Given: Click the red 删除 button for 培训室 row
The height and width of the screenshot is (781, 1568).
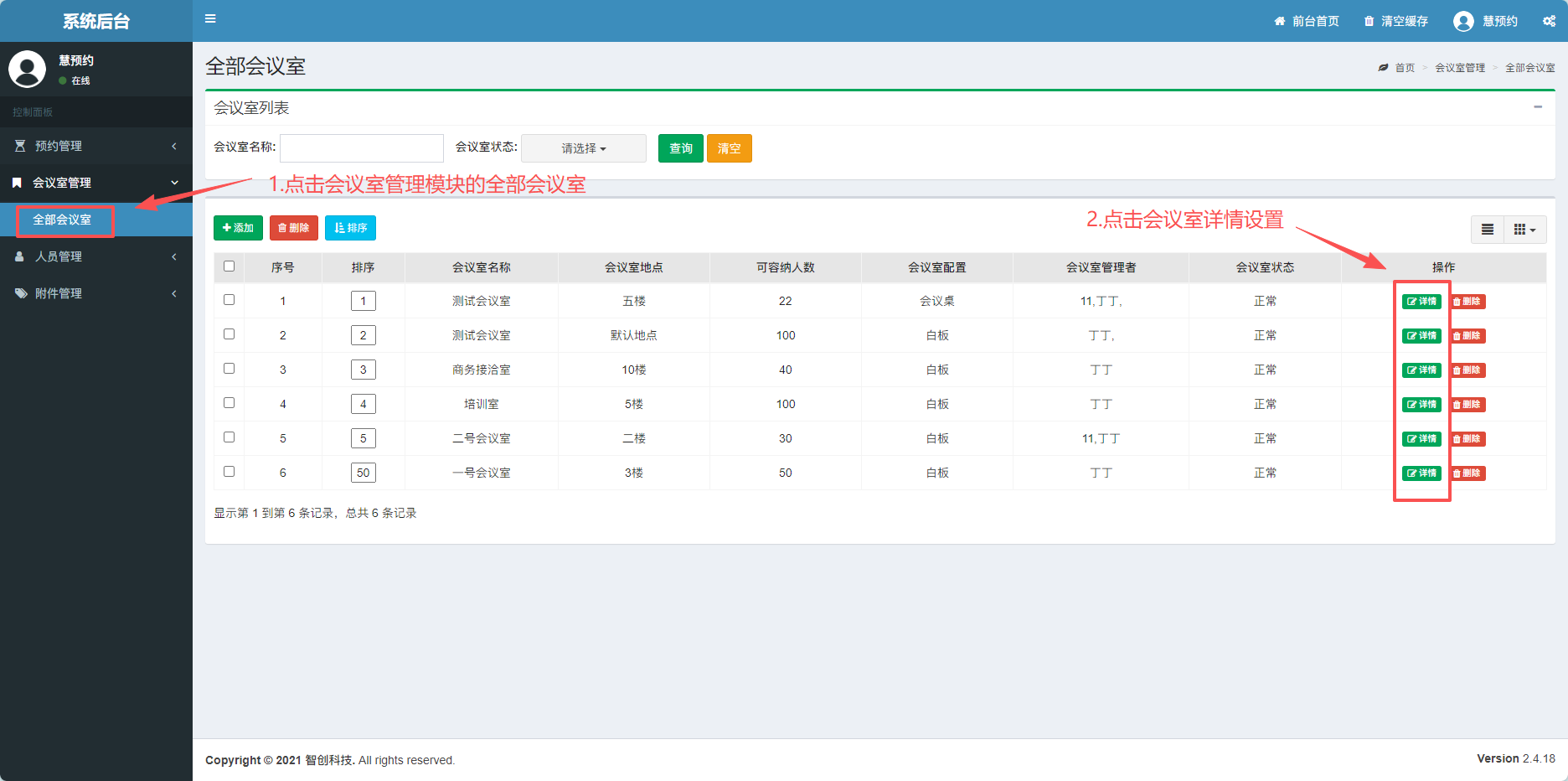Looking at the screenshot, I should pyautogui.click(x=1467, y=405).
